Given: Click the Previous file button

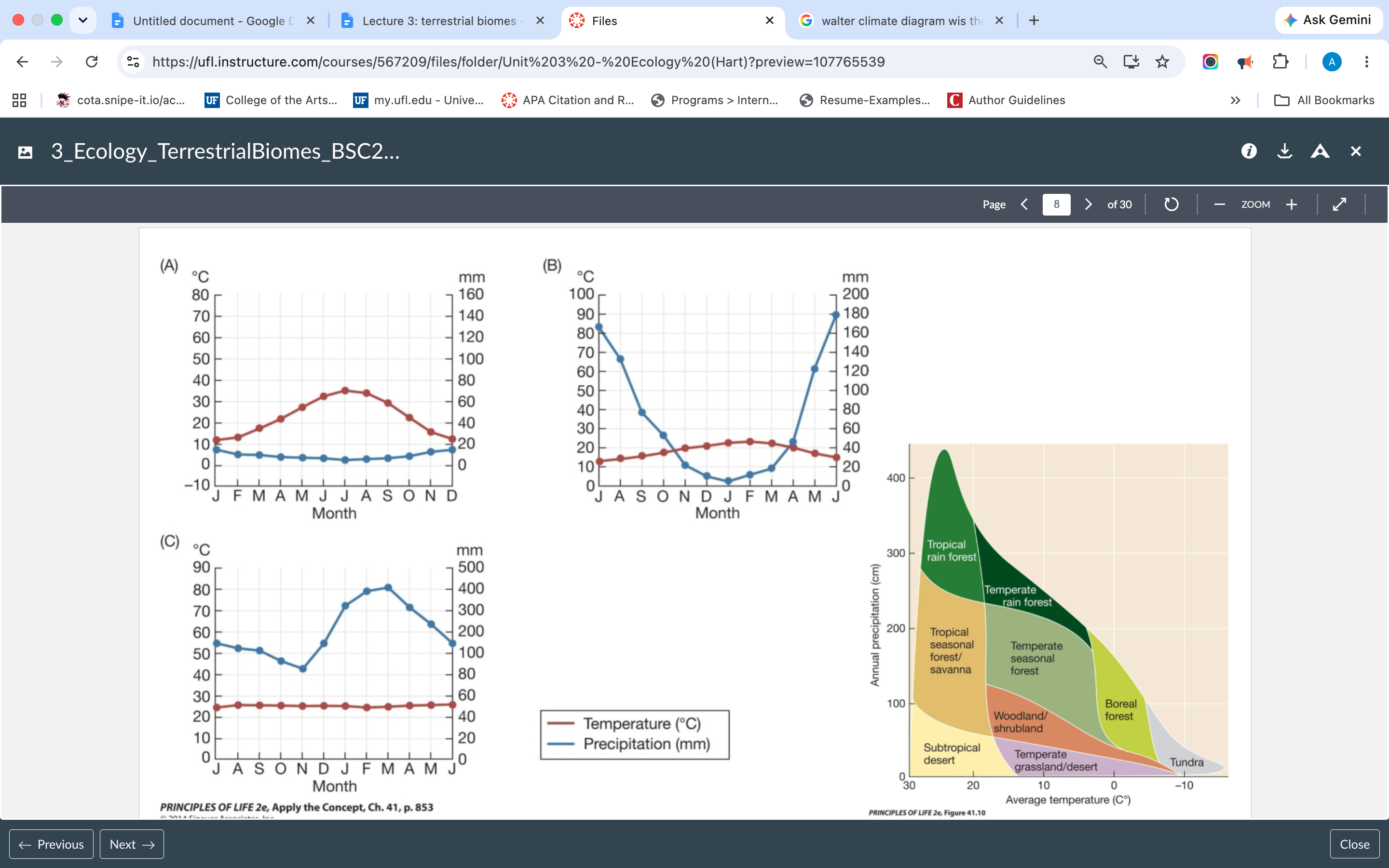Looking at the screenshot, I should 51,844.
